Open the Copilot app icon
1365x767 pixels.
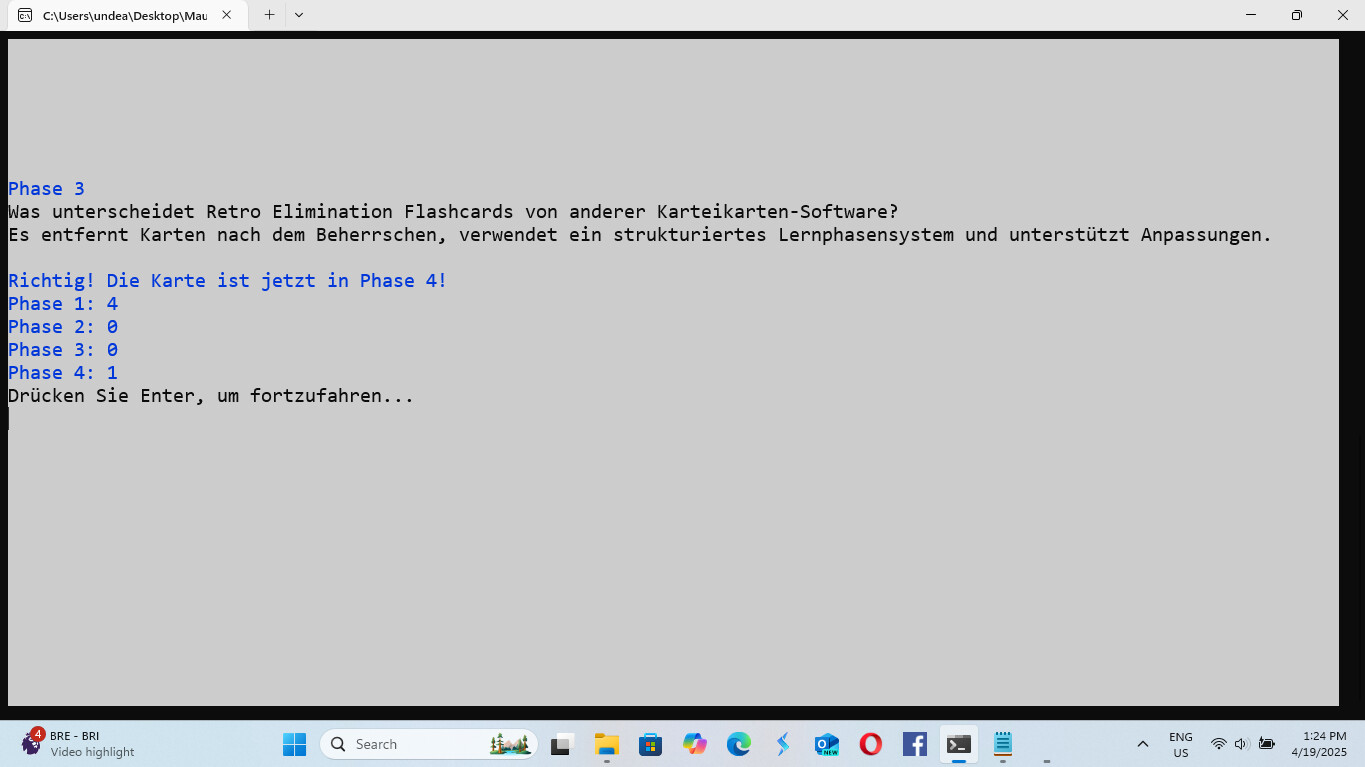695,744
